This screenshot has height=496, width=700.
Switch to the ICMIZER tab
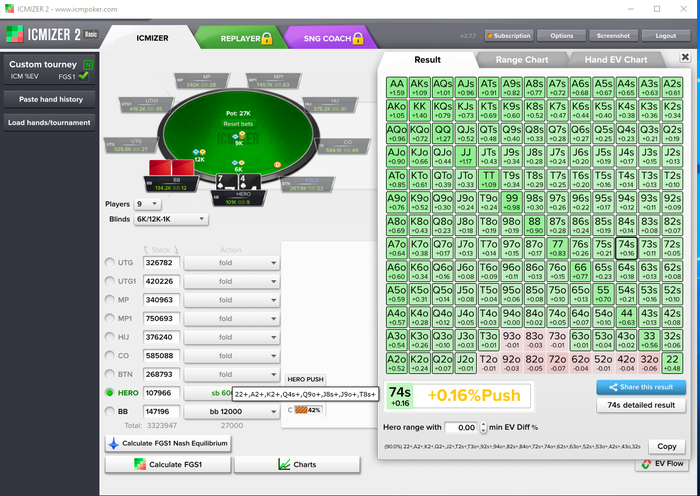[152, 38]
